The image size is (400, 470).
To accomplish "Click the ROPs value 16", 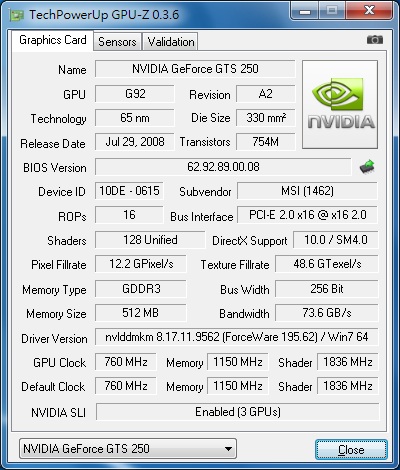I will [x=129, y=215].
